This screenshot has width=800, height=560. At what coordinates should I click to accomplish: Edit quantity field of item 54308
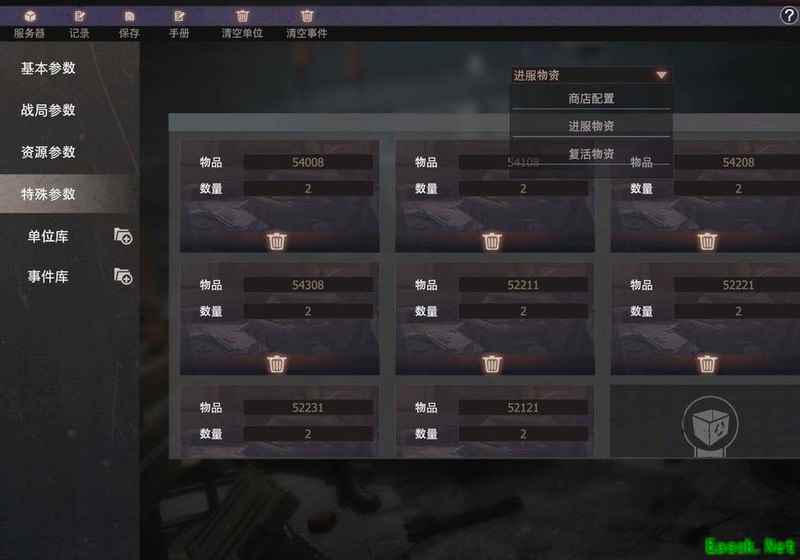point(308,311)
